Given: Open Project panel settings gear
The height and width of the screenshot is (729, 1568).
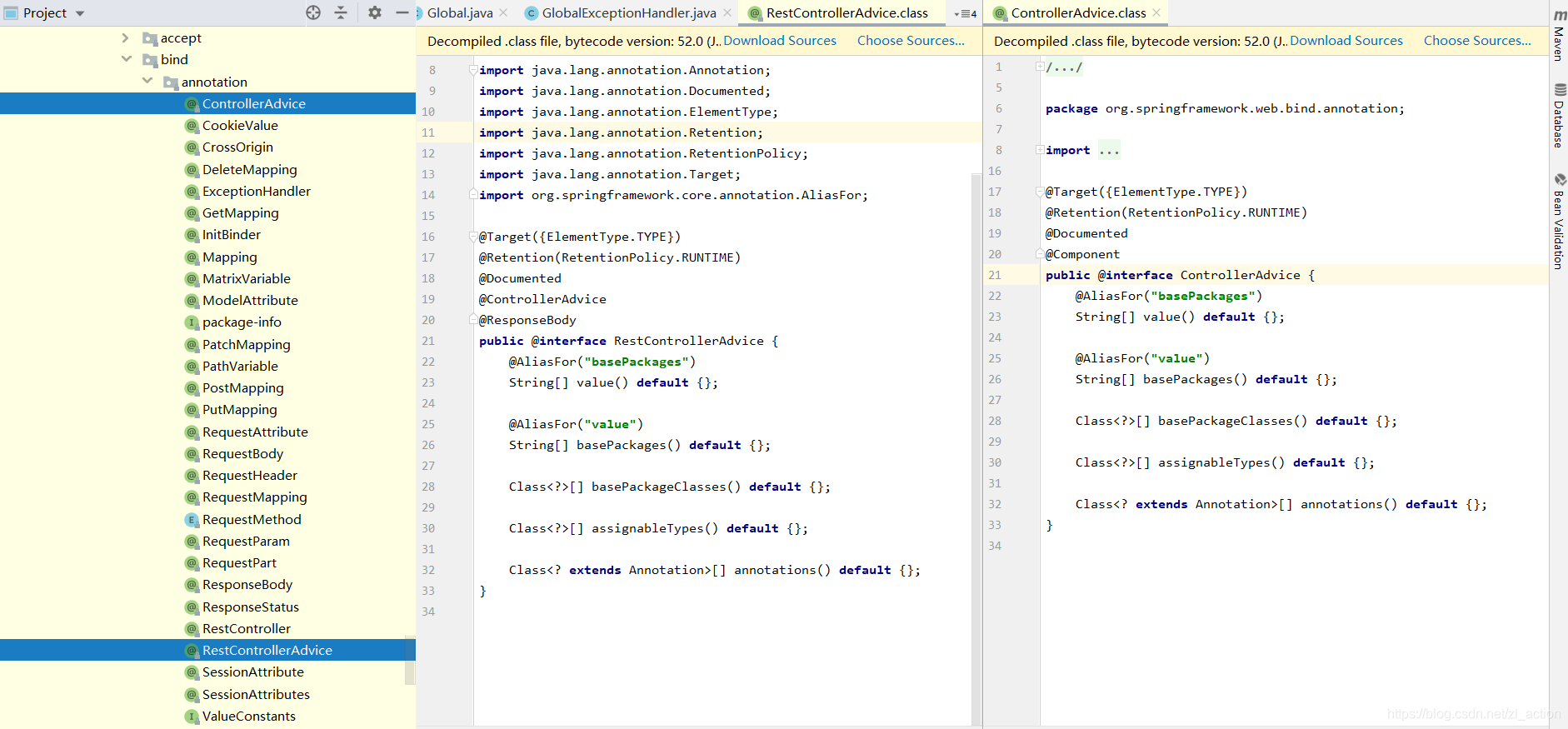Looking at the screenshot, I should point(375,12).
